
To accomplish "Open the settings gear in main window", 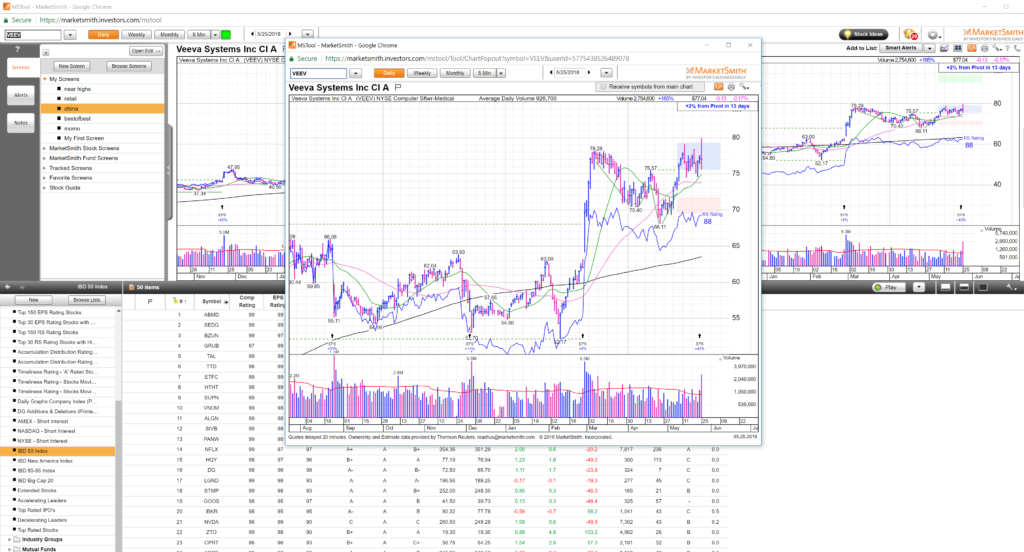I will [933, 35].
